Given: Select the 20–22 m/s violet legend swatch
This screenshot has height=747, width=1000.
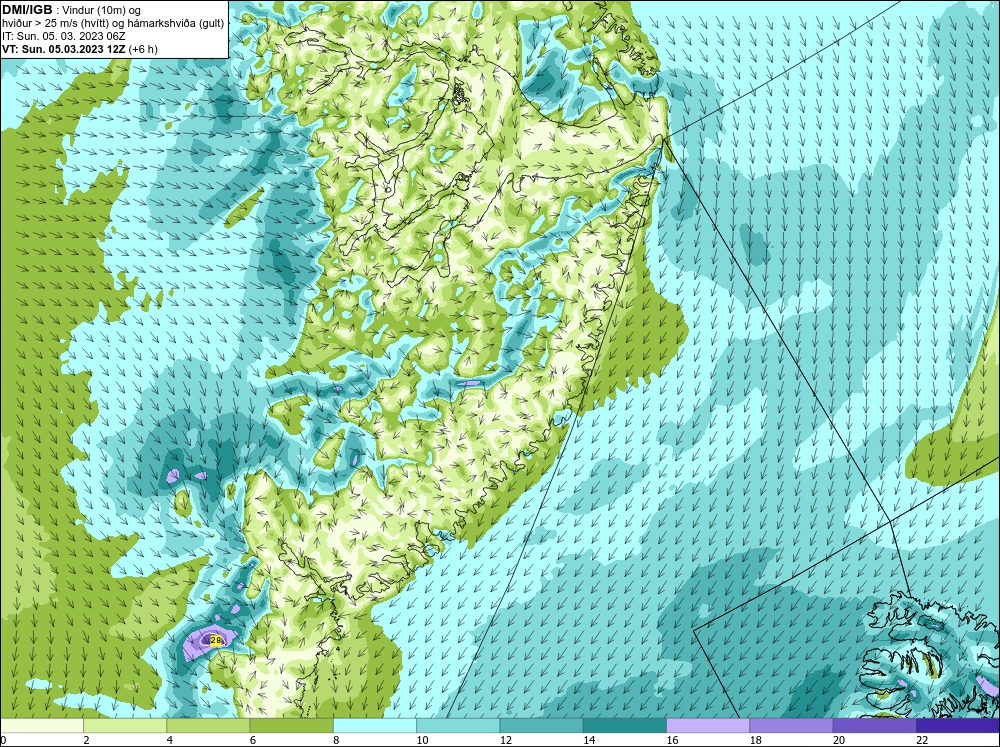Looking at the screenshot, I should [x=875, y=725].
